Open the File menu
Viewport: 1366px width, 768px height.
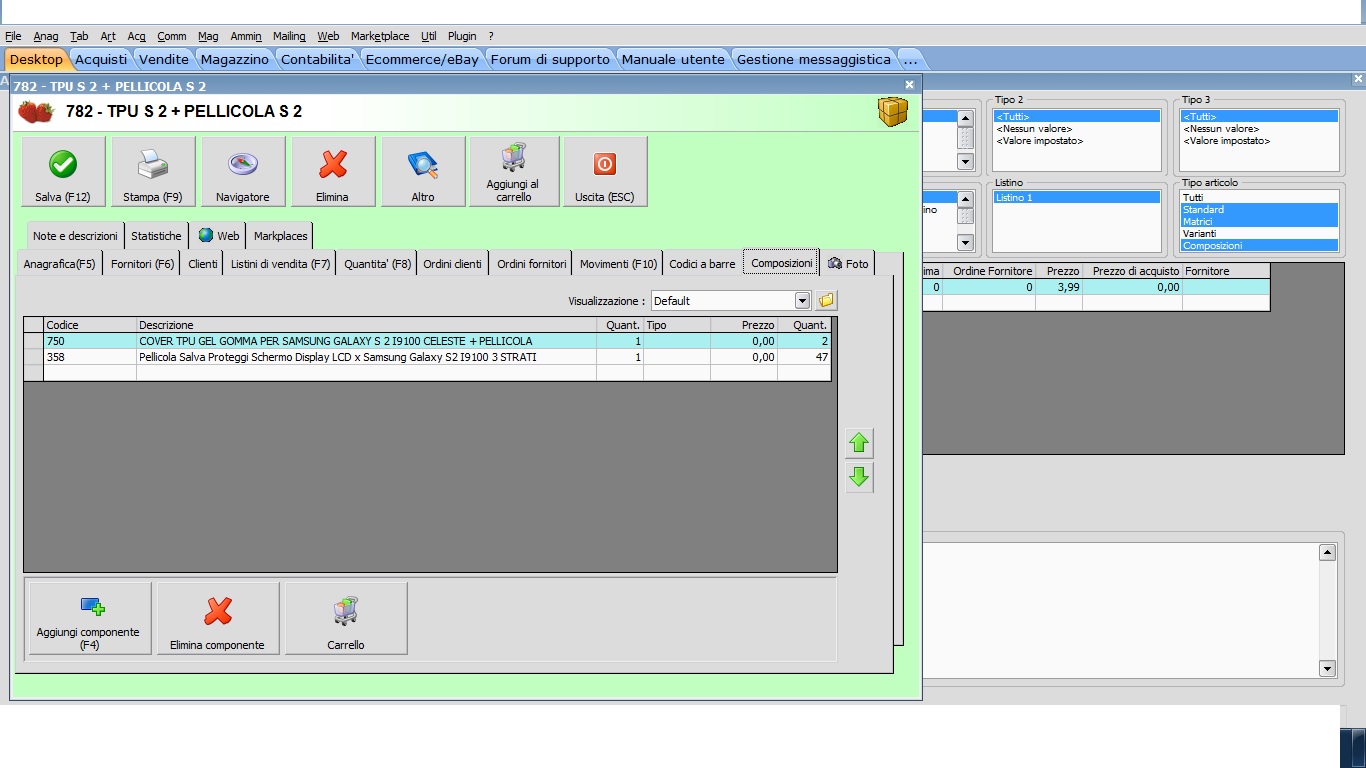(x=13, y=36)
